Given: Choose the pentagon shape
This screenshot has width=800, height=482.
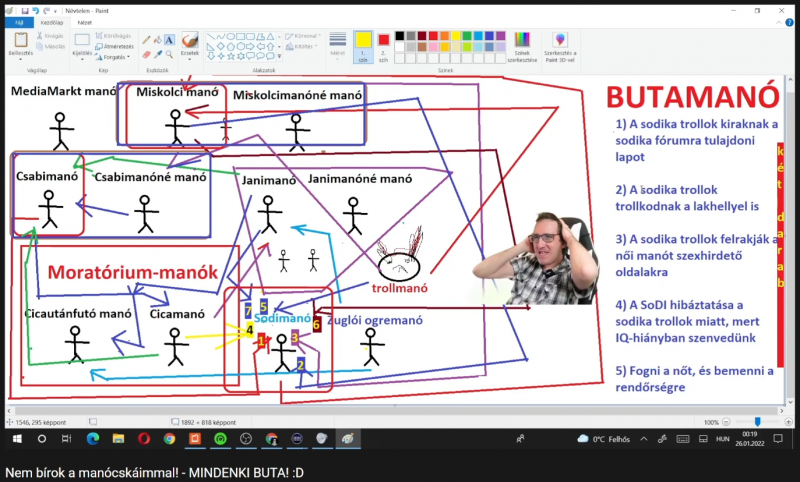Looking at the screenshot, I should point(231,46).
